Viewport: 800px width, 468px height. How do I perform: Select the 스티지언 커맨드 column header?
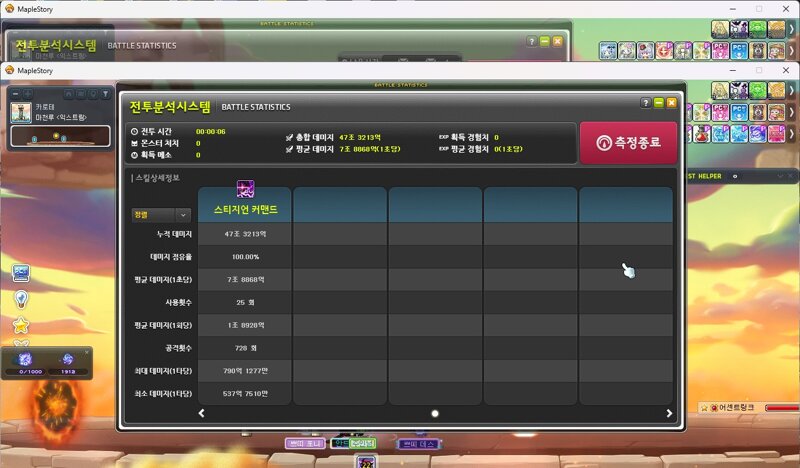pos(245,205)
